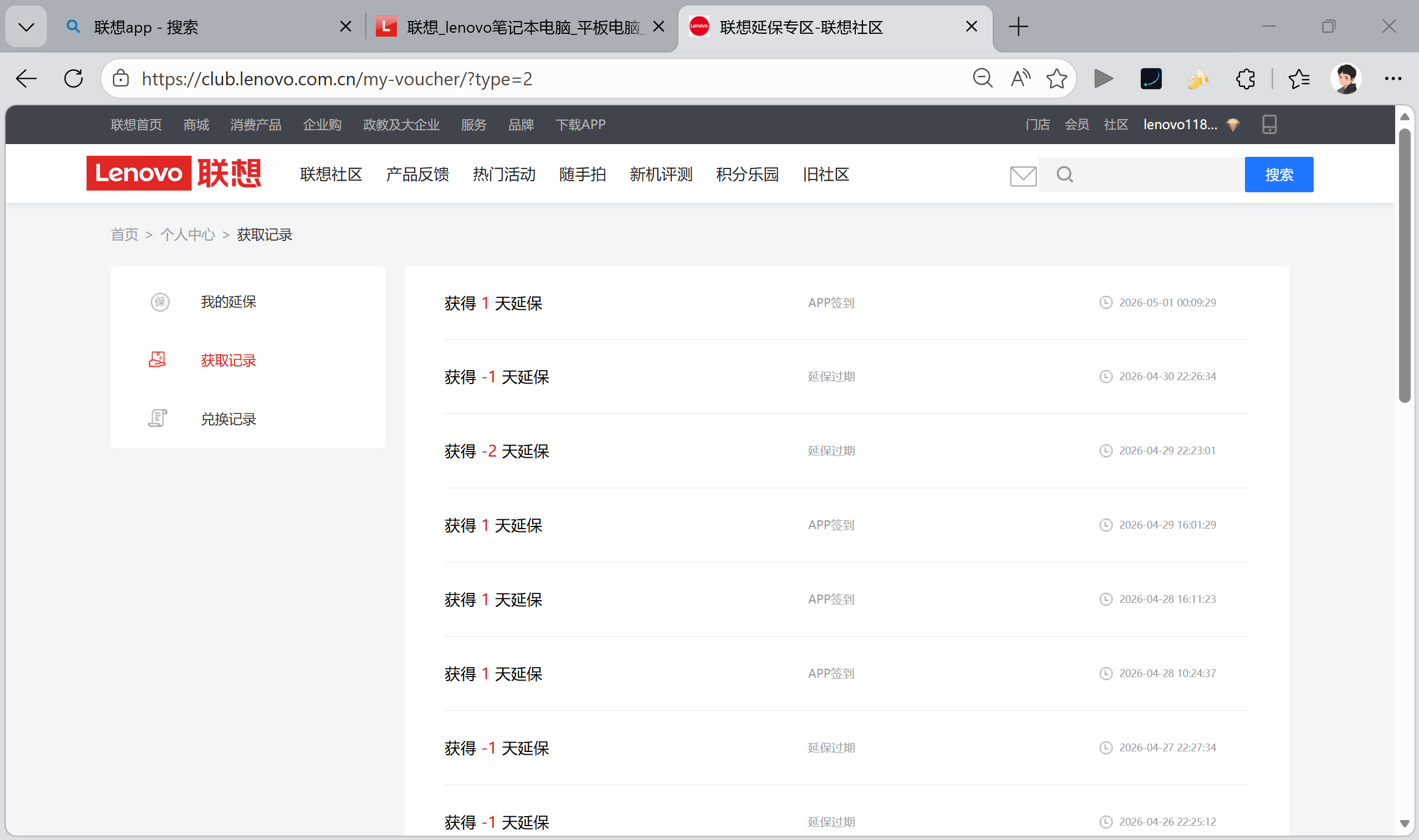Add this page to favorites star

(x=1056, y=79)
